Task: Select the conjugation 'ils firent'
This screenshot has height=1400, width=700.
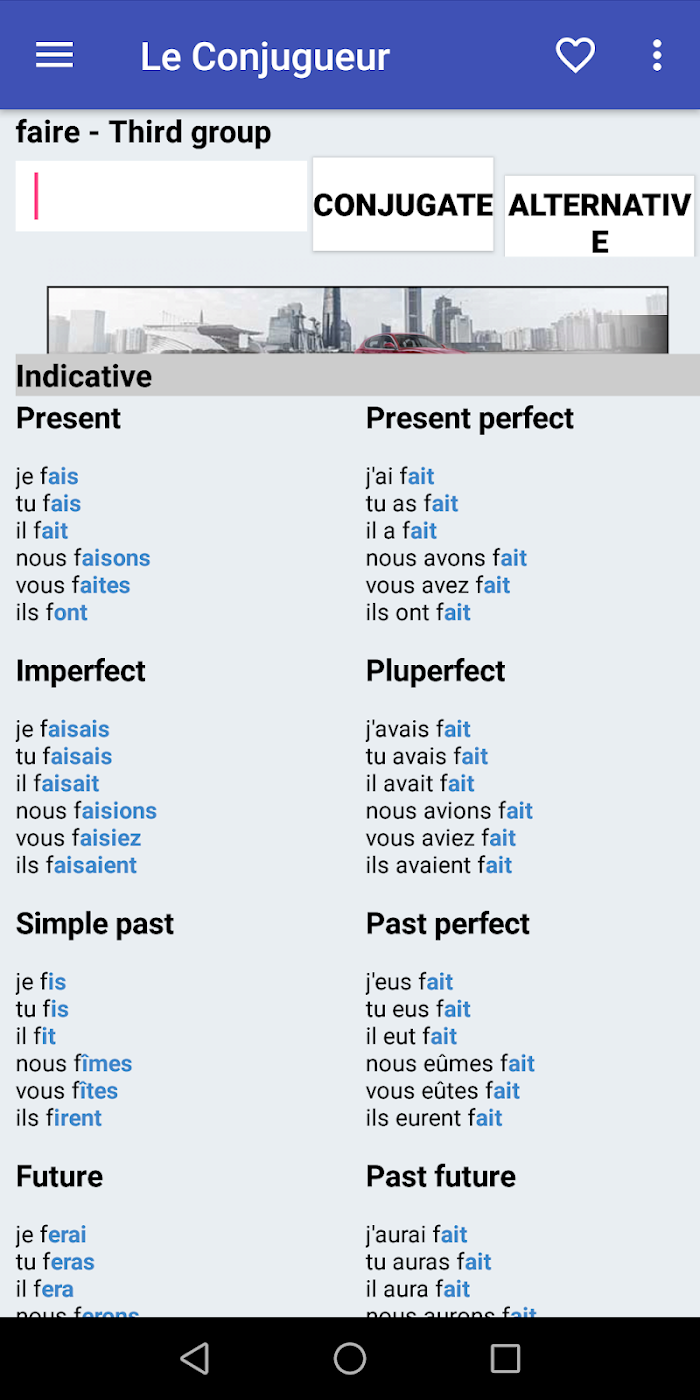Action: point(59,1118)
